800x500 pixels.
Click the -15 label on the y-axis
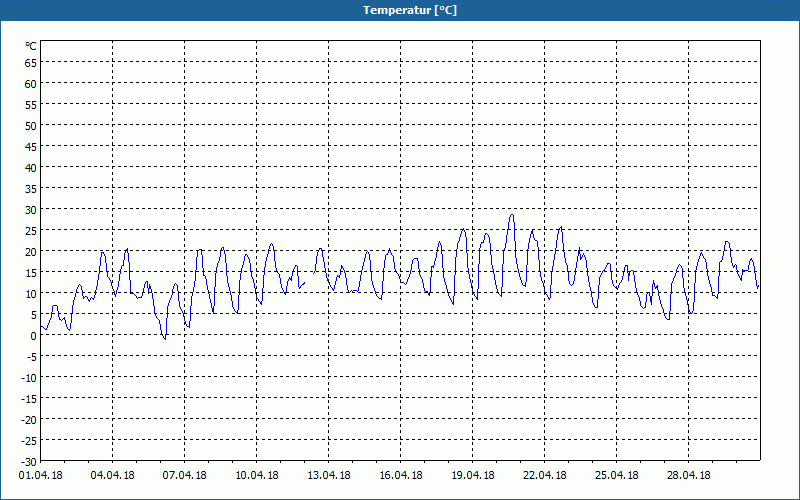coord(29,398)
